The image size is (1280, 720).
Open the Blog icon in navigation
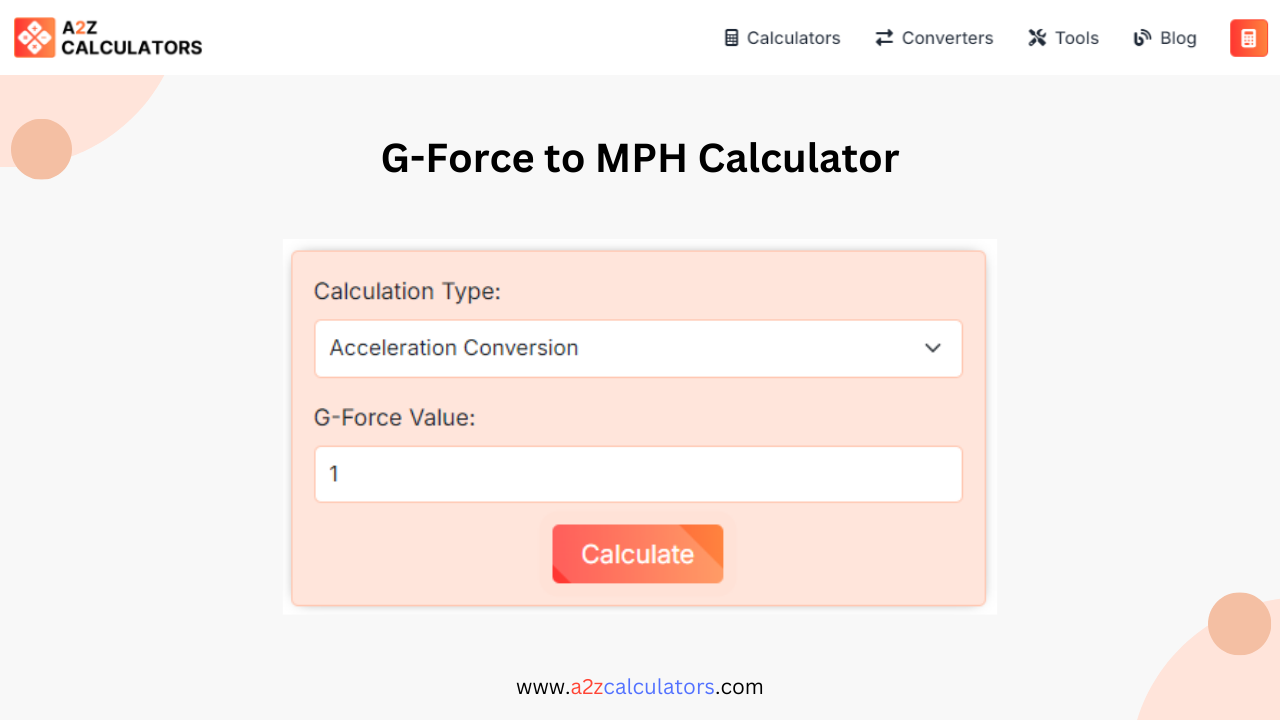coord(1142,37)
